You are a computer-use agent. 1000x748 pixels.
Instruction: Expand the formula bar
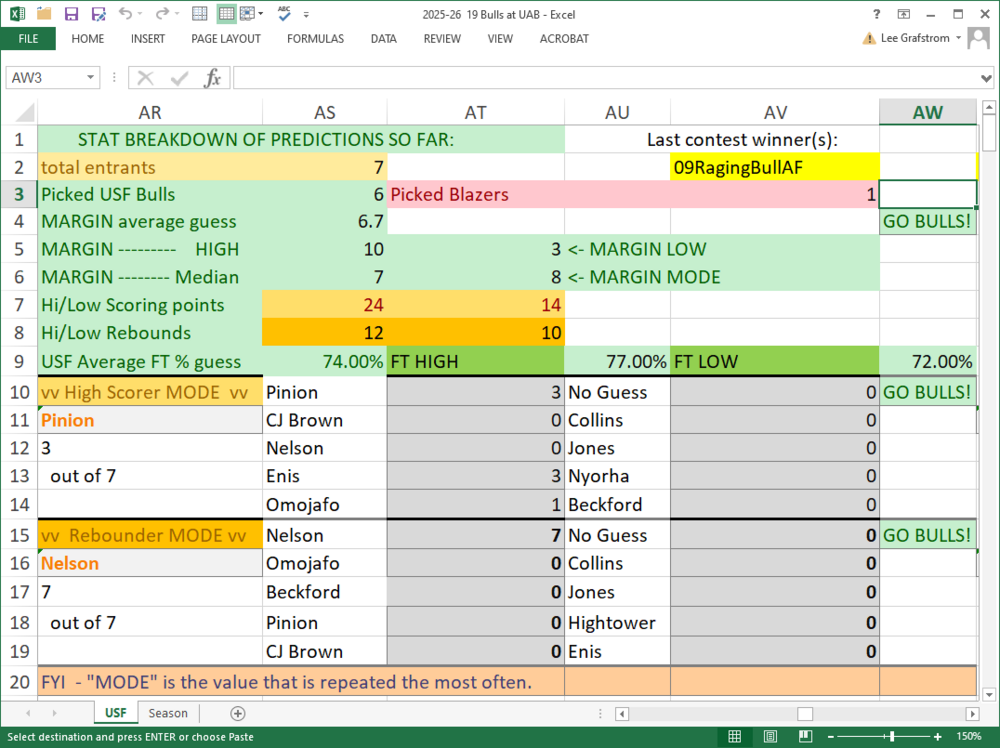click(x=986, y=78)
